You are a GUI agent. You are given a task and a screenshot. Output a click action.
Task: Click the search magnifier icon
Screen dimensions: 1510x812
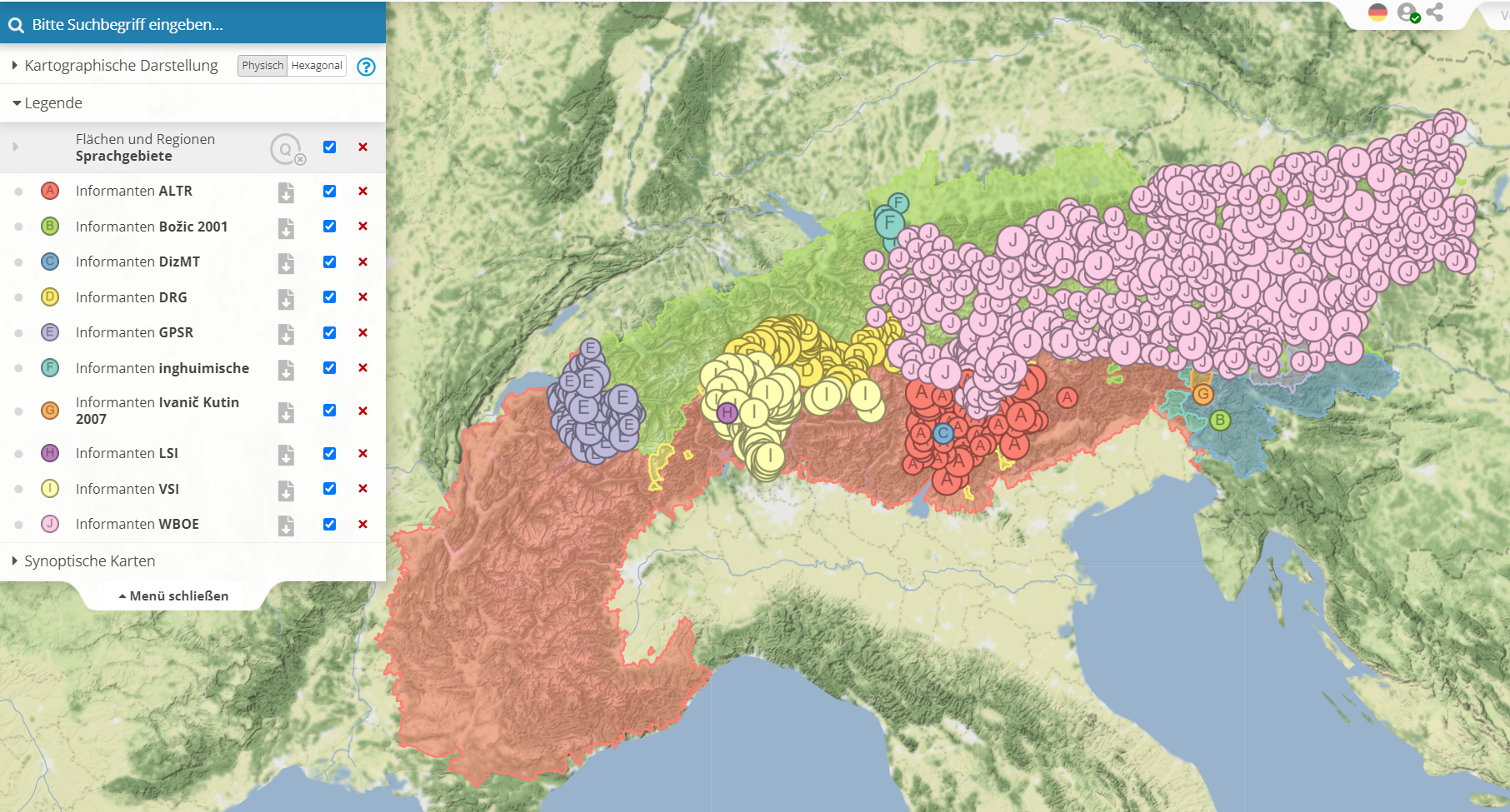coord(16,25)
